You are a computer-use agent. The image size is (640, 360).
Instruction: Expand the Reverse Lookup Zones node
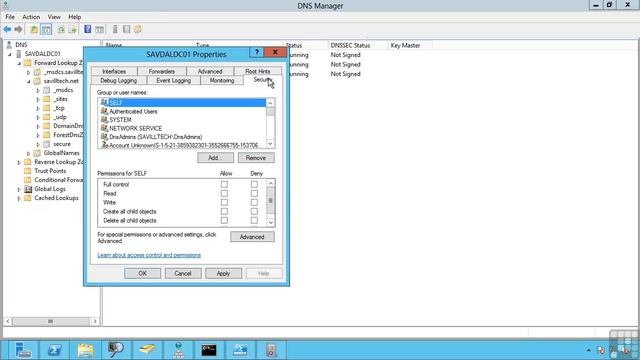pyautogui.click(x=19, y=162)
